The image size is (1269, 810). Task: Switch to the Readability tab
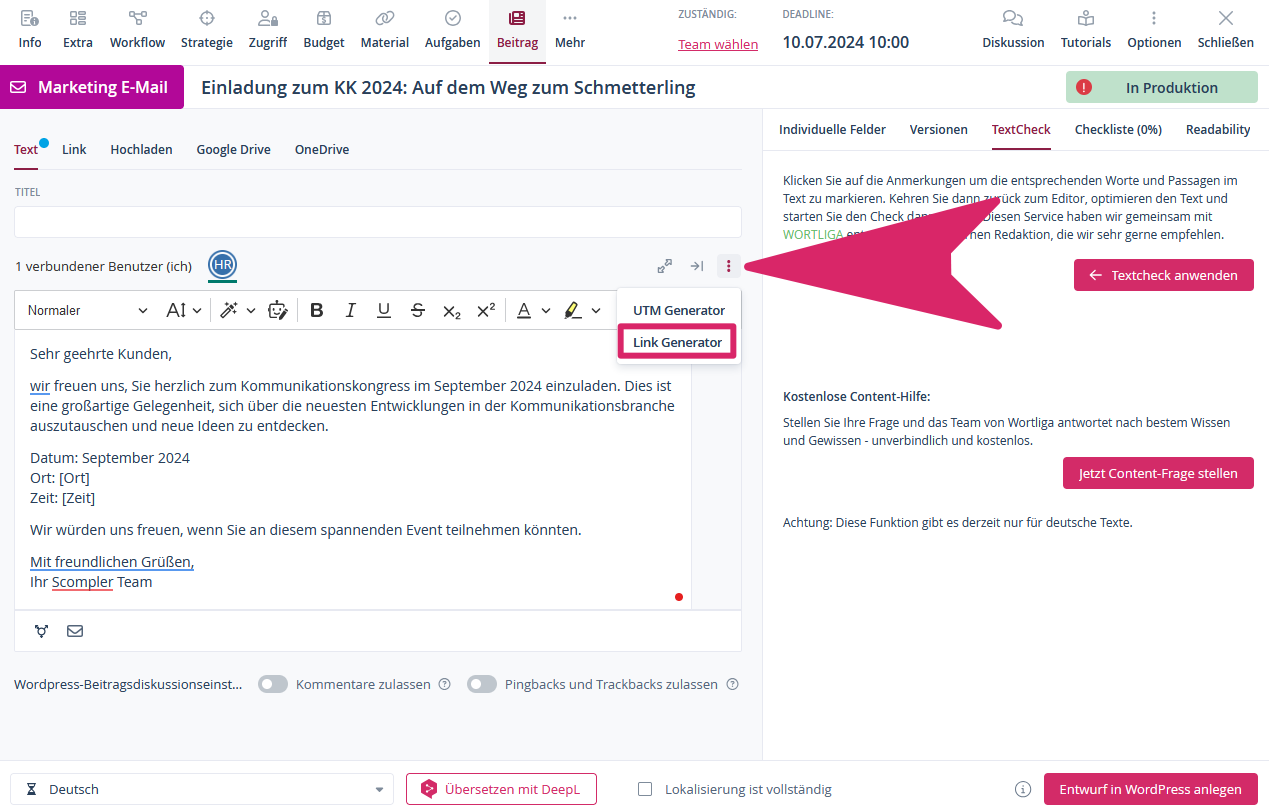coord(1217,129)
